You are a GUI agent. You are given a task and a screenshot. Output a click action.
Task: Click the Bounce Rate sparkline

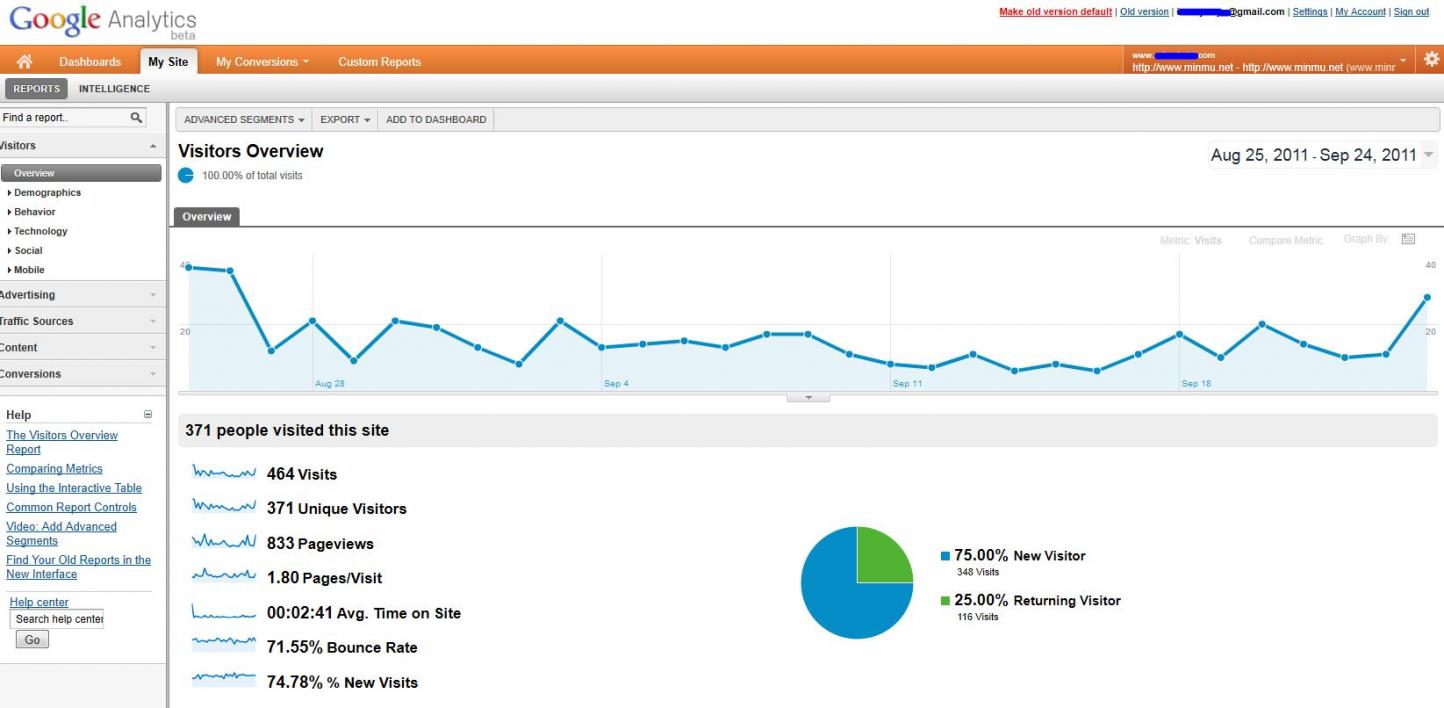point(224,645)
